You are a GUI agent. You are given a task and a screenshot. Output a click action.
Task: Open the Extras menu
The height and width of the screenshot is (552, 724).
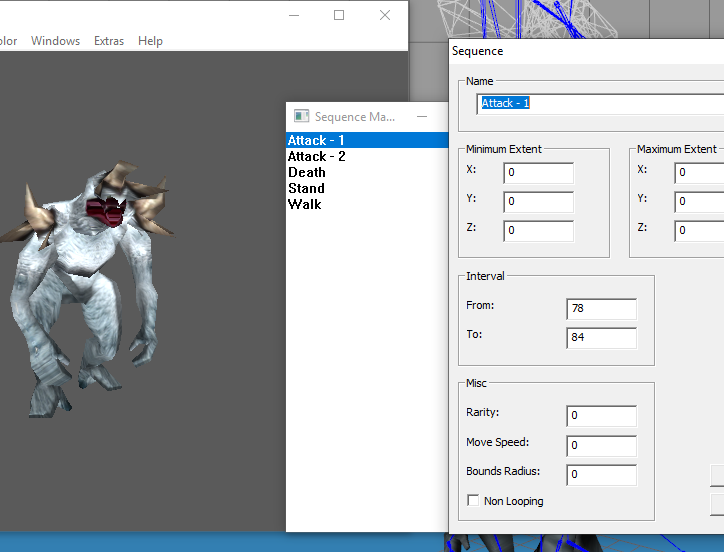point(109,41)
